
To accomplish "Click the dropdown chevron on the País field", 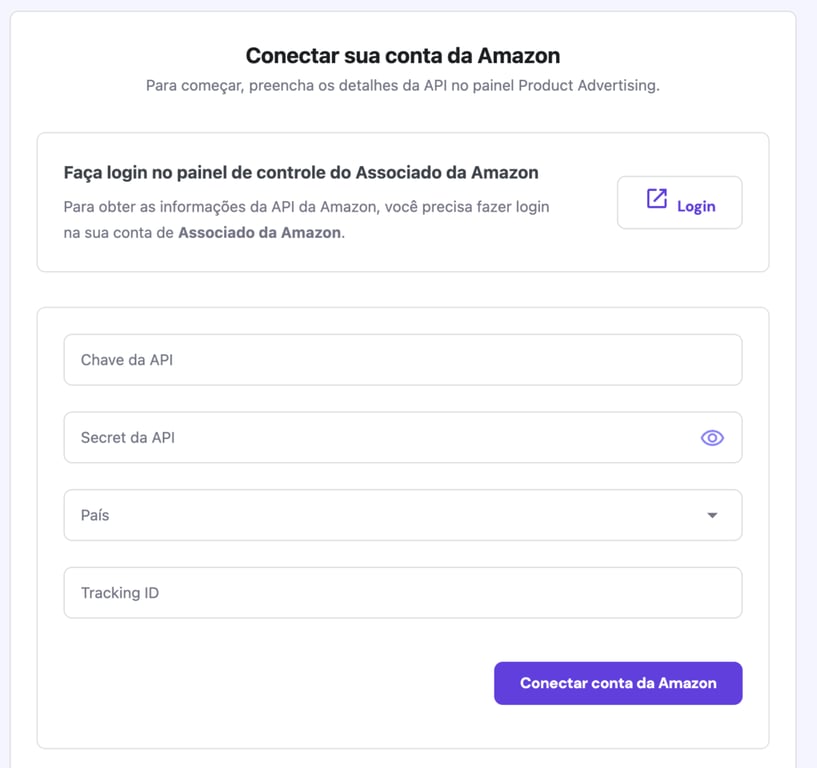I will click(712, 515).
